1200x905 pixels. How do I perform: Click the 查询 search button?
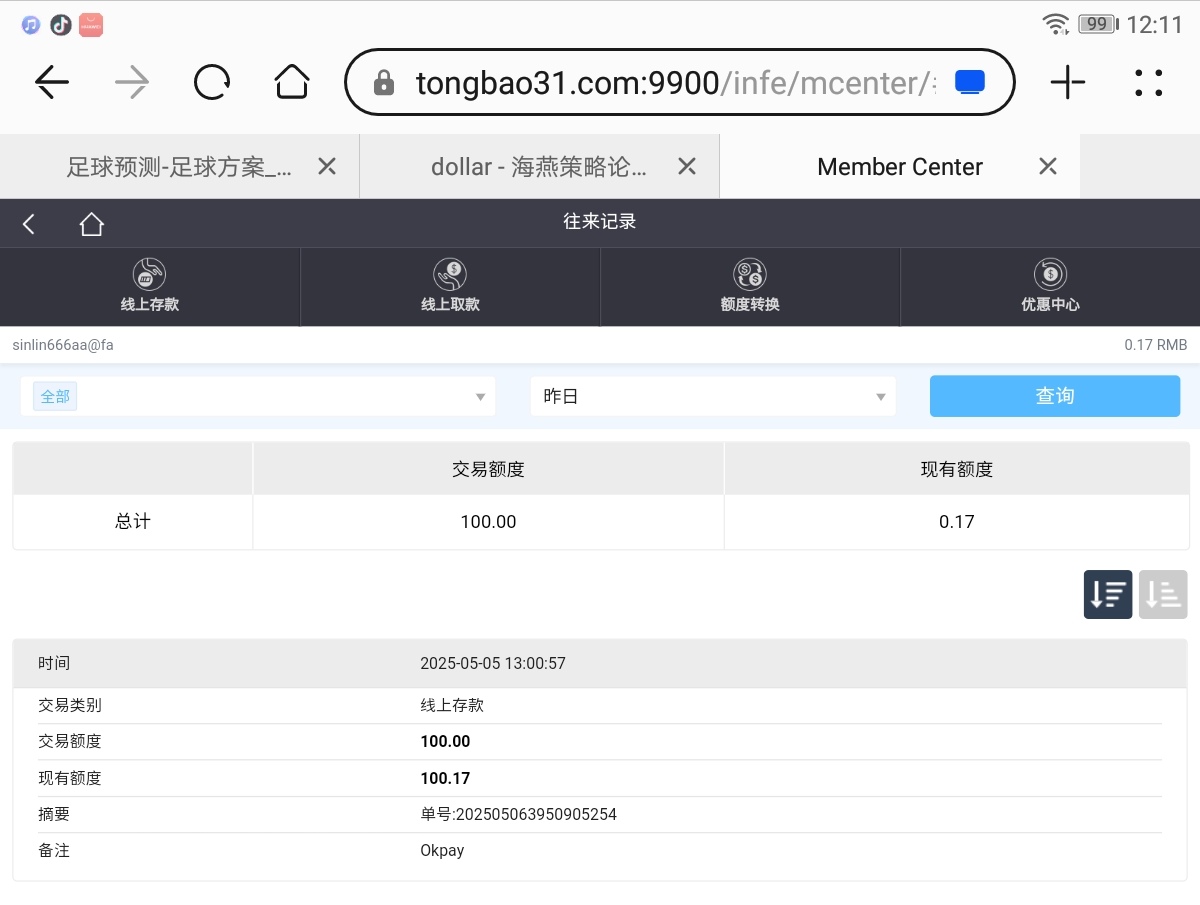(x=1054, y=397)
